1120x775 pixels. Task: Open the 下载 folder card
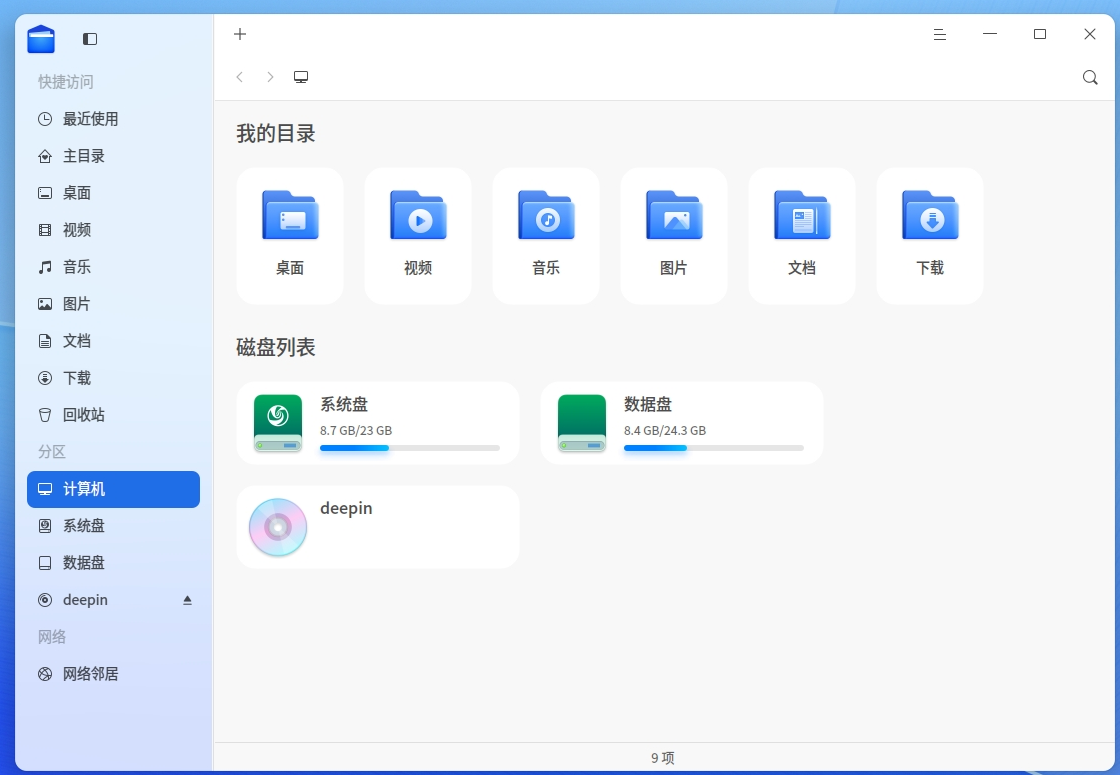[930, 236]
